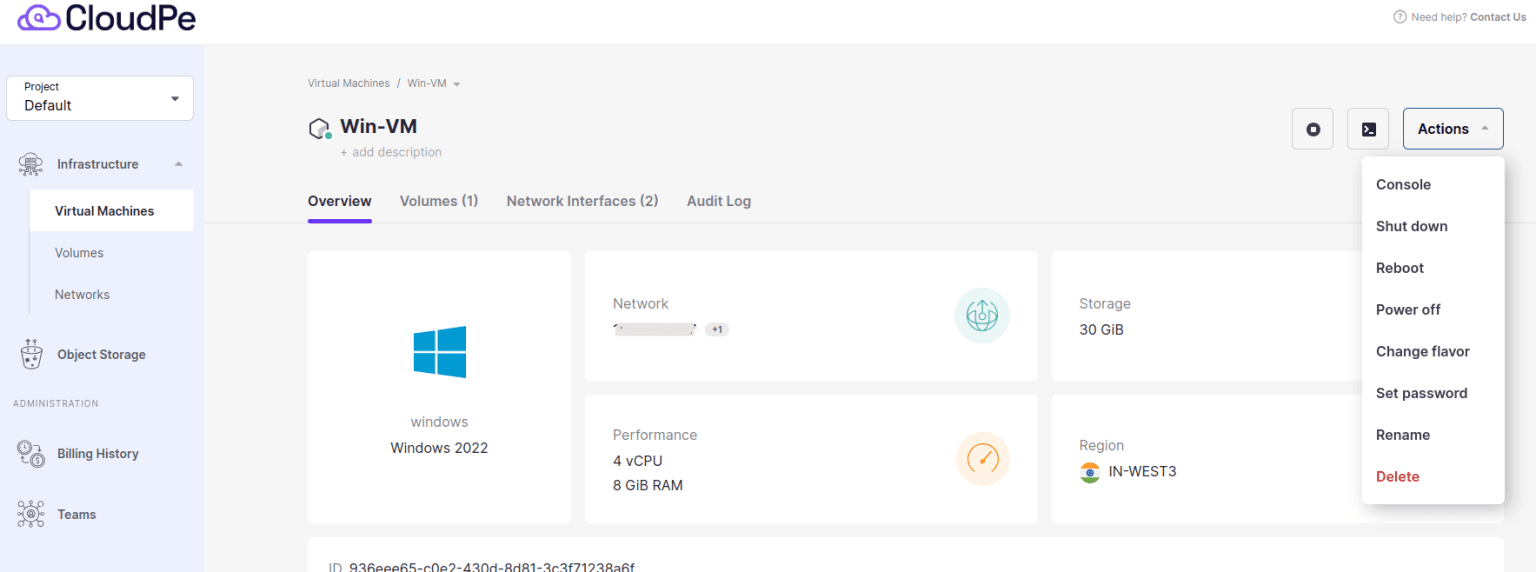The height and width of the screenshot is (572, 1536).
Task: Click the help question mark icon
Action: (x=1399, y=17)
